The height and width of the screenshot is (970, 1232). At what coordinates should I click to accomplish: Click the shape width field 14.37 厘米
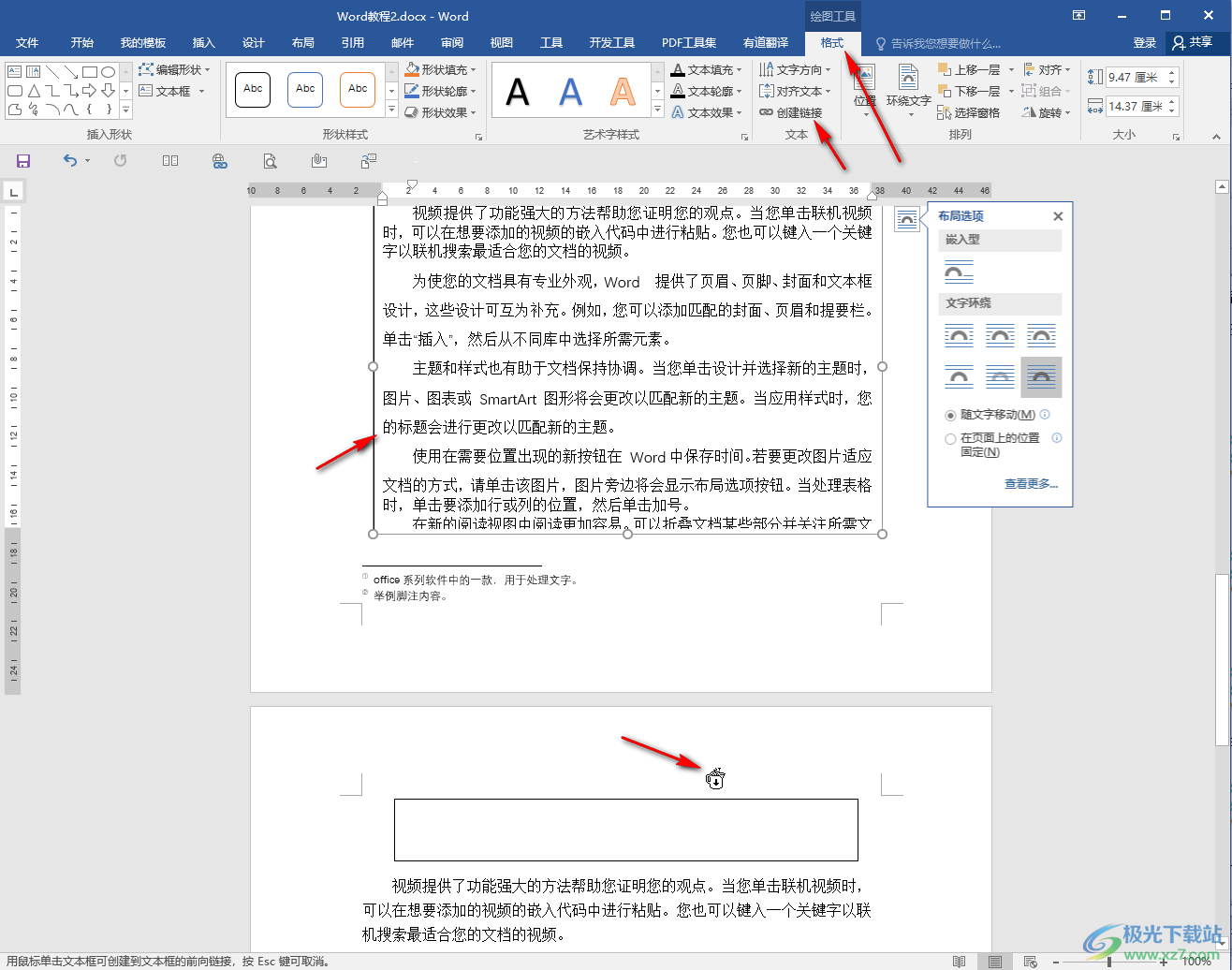1135,107
